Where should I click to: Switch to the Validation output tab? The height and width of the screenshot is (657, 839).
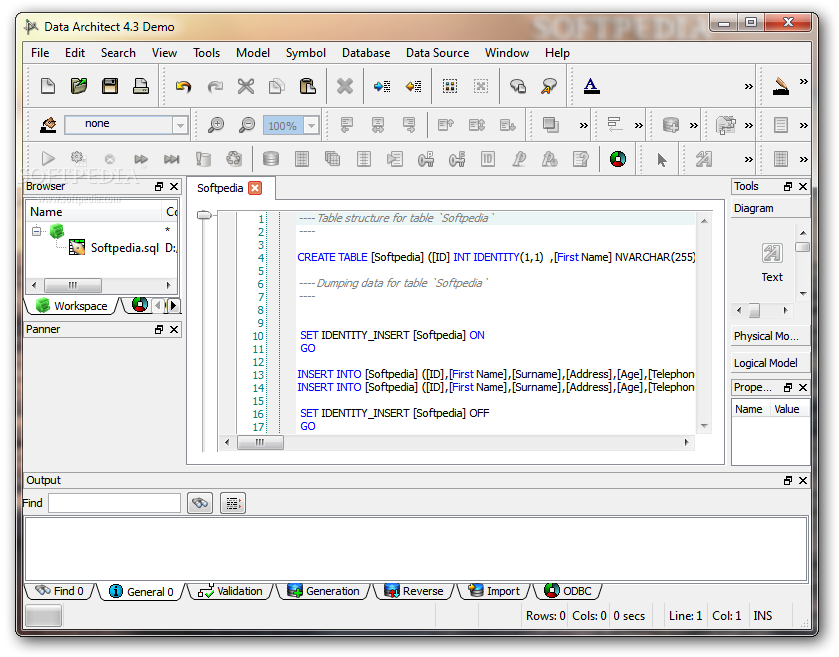230,591
